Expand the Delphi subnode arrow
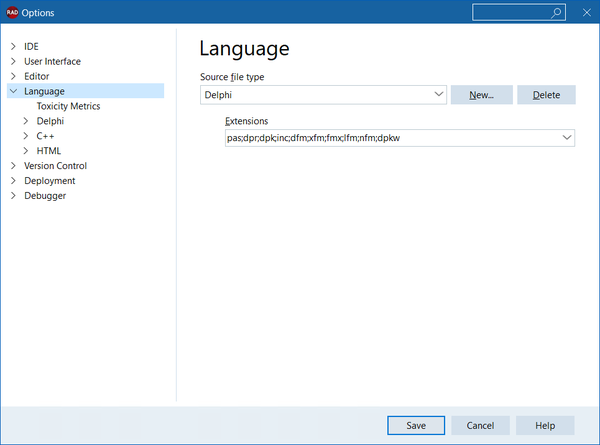Image resolution: width=600 pixels, height=445 pixels. coord(26,121)
